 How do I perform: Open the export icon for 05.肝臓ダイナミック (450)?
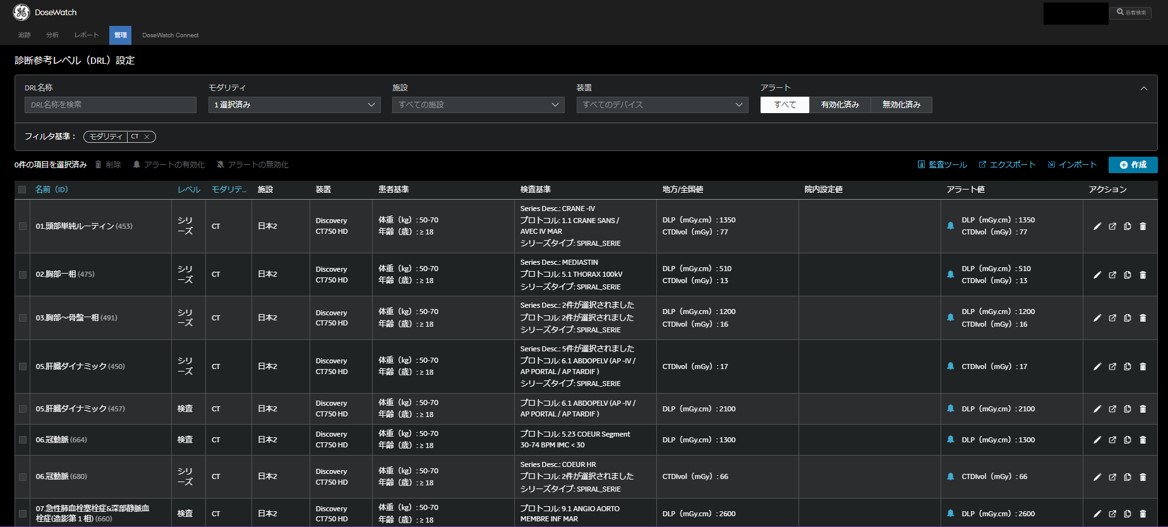click(x=1112, y=367)
